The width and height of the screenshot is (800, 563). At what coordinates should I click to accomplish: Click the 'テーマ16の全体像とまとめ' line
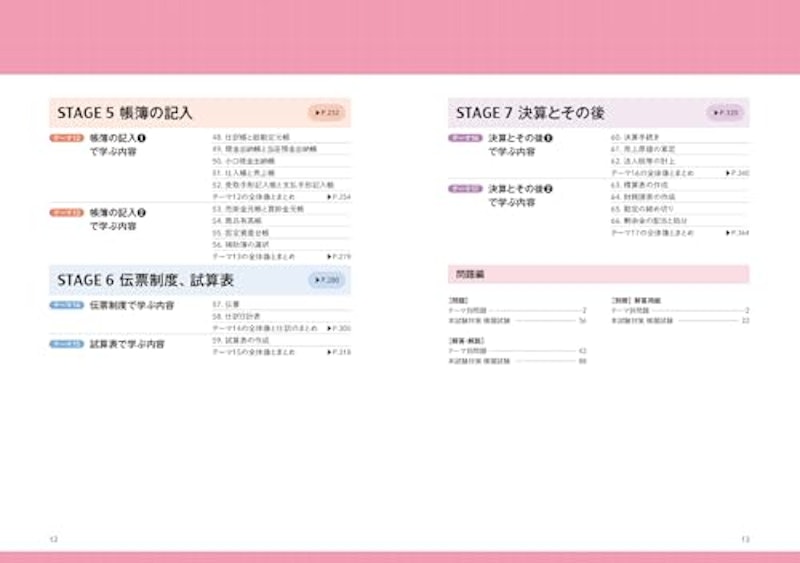tap(680, 173)
